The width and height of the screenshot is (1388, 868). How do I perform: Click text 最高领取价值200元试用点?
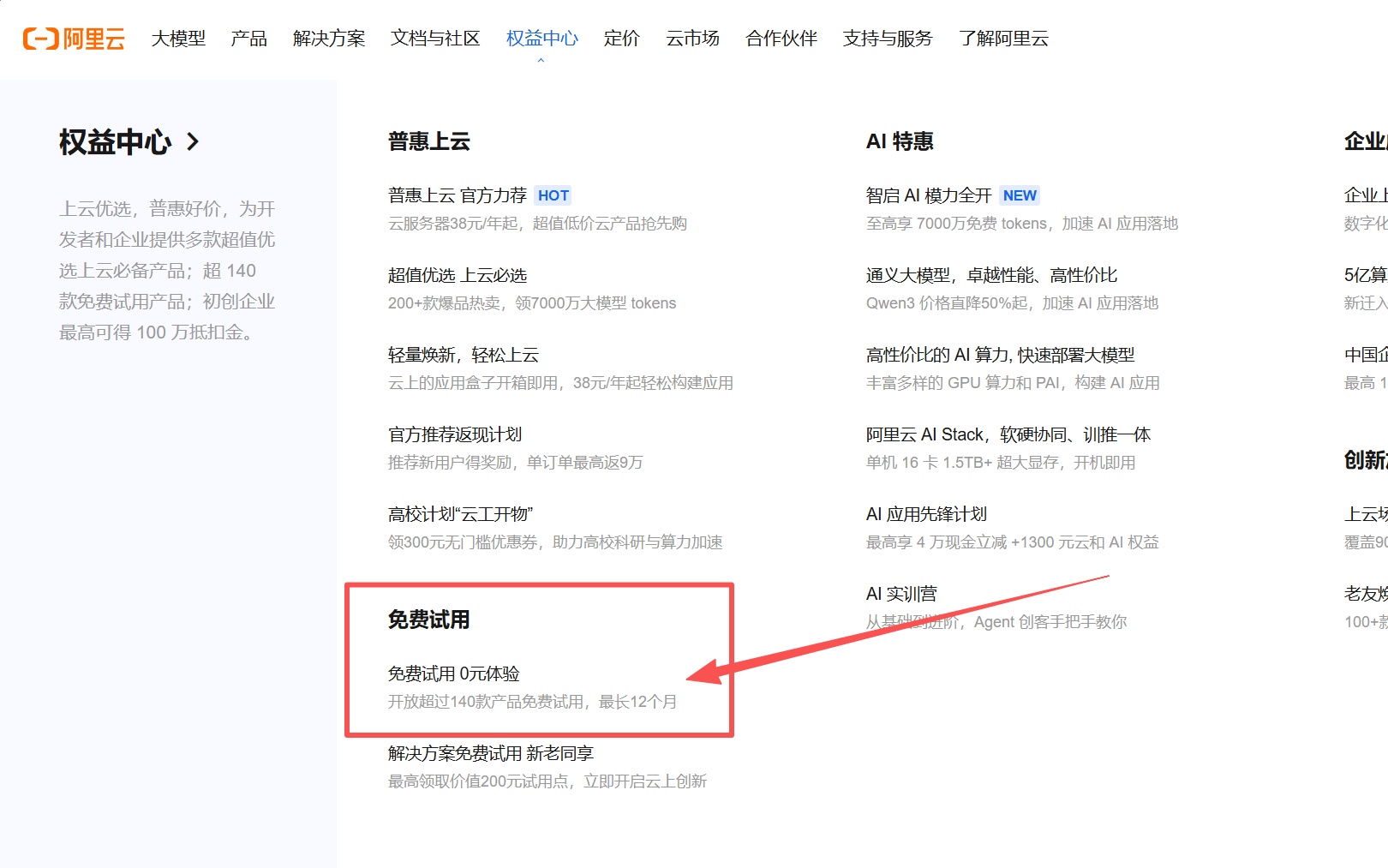478,781
